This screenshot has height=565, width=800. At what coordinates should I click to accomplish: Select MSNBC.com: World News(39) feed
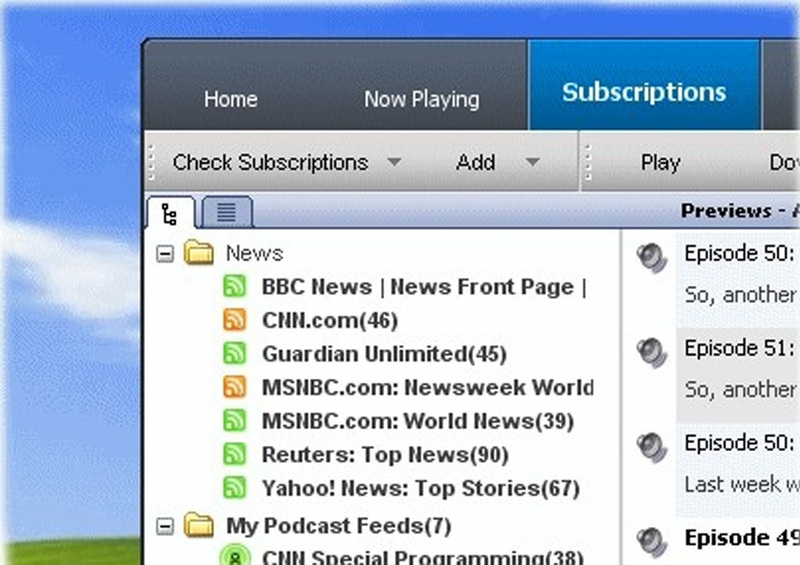pyautogui.click(x=418, y=422)
